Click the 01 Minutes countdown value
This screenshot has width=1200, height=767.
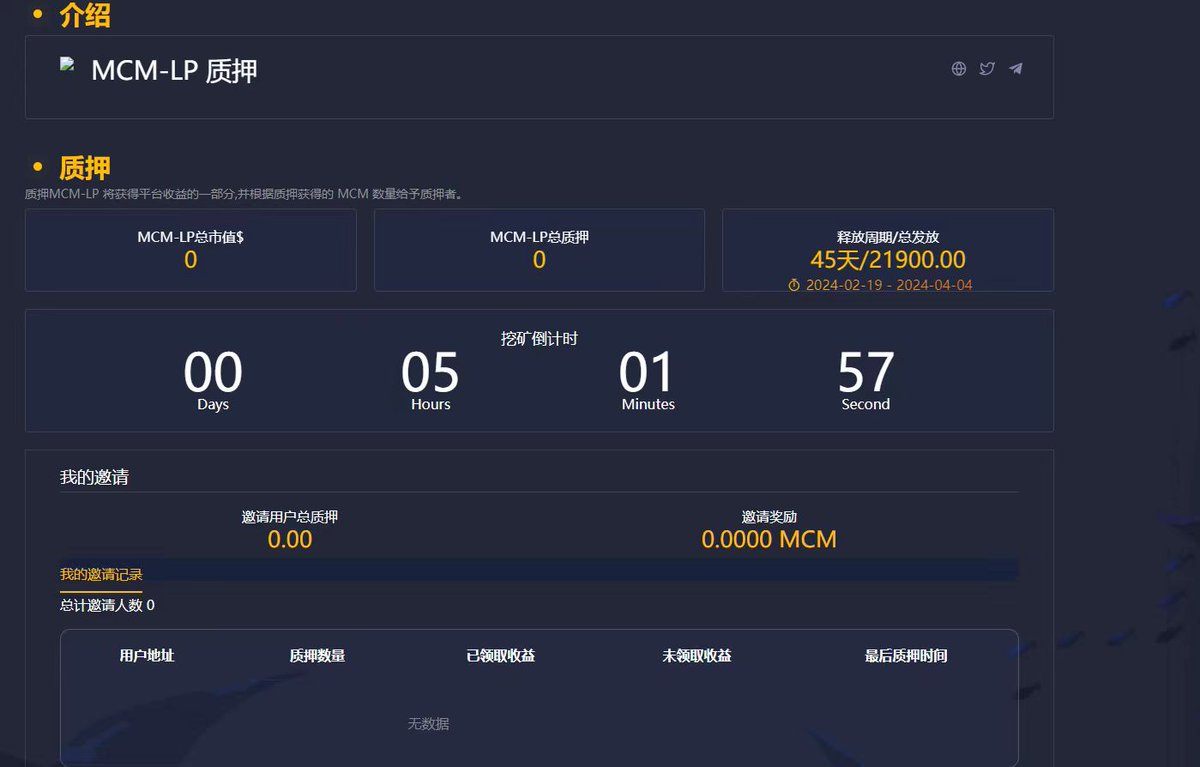click(x=648, y=372)
